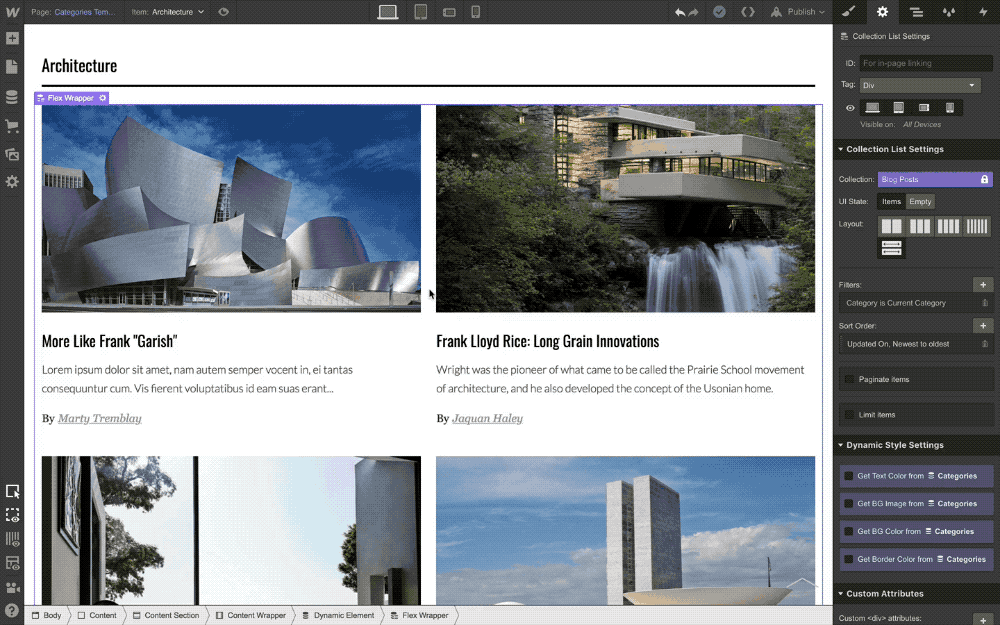Switch to mobile portrait viewport
Viewport: 1000px width, 625px height.
click(476, 11)
